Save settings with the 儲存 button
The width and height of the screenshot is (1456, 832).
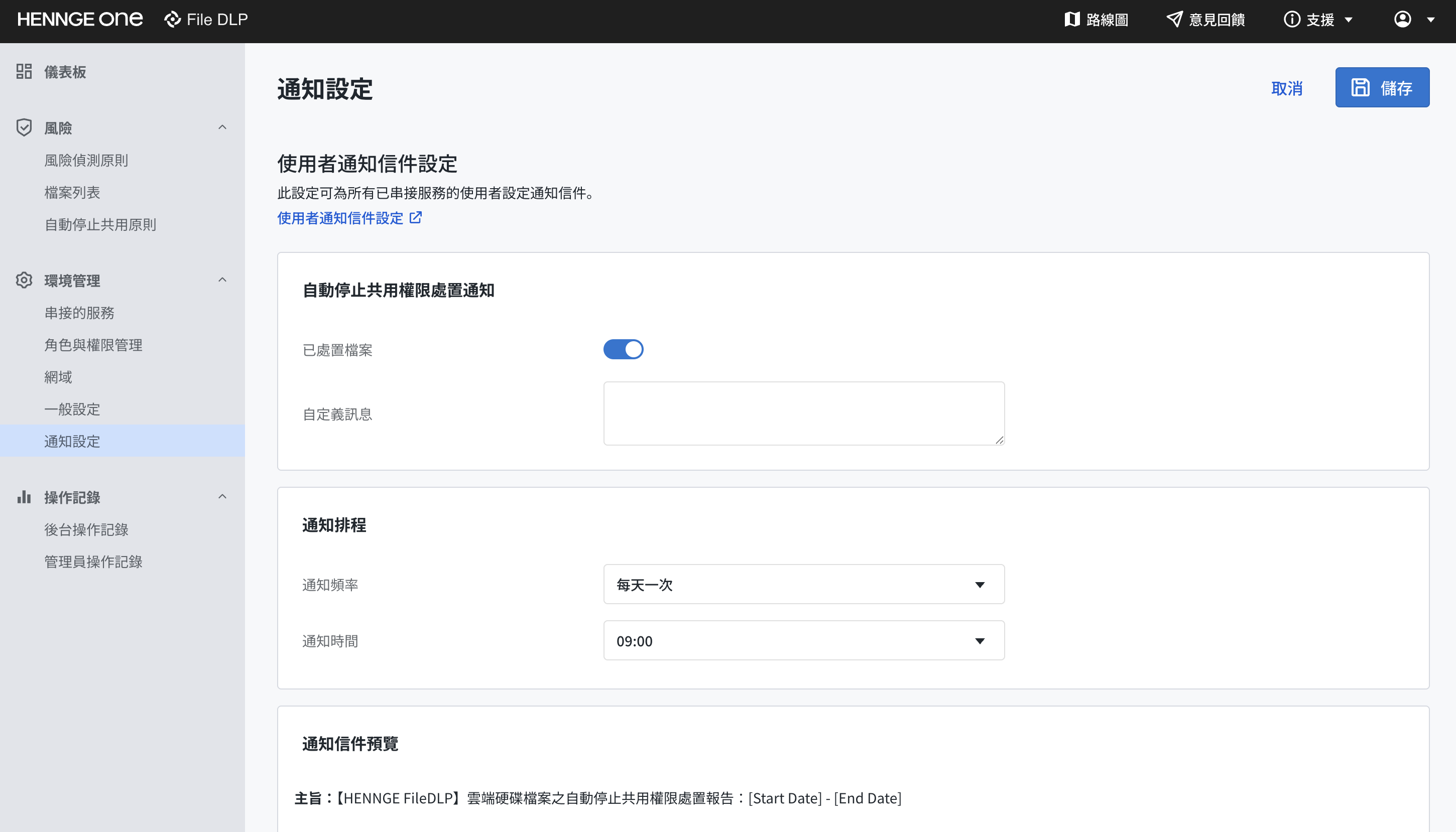1382,87
